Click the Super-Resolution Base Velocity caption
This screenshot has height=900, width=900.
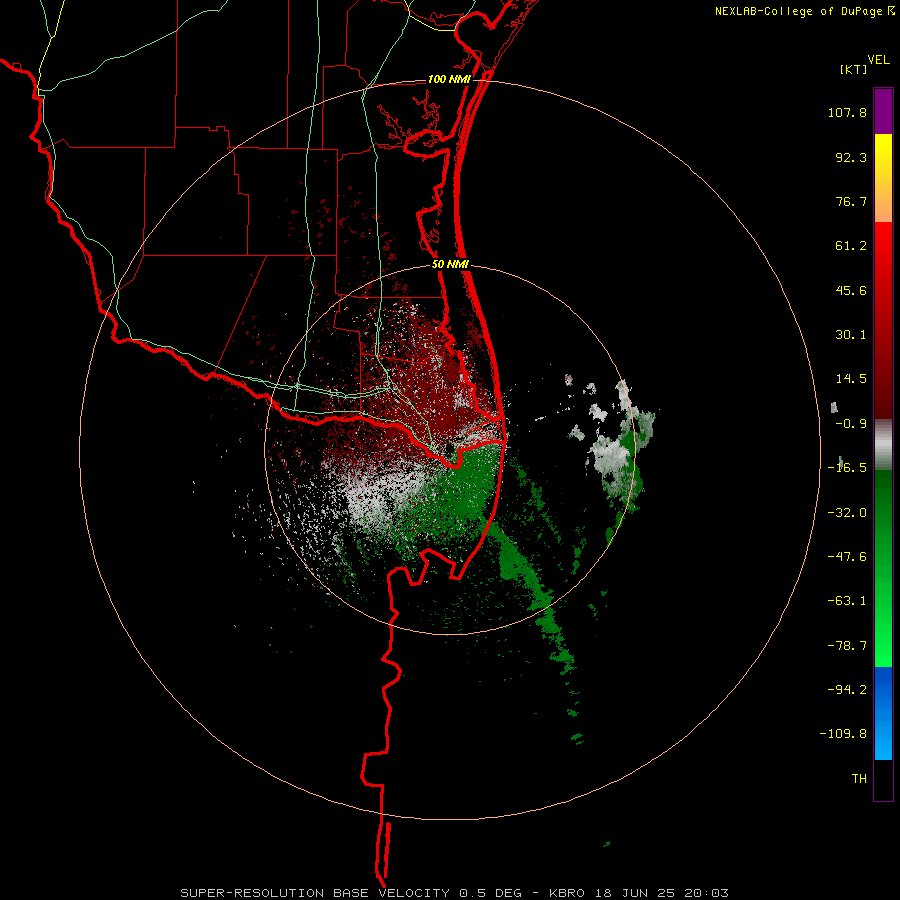pyautogui.click(x=455, y=893)
